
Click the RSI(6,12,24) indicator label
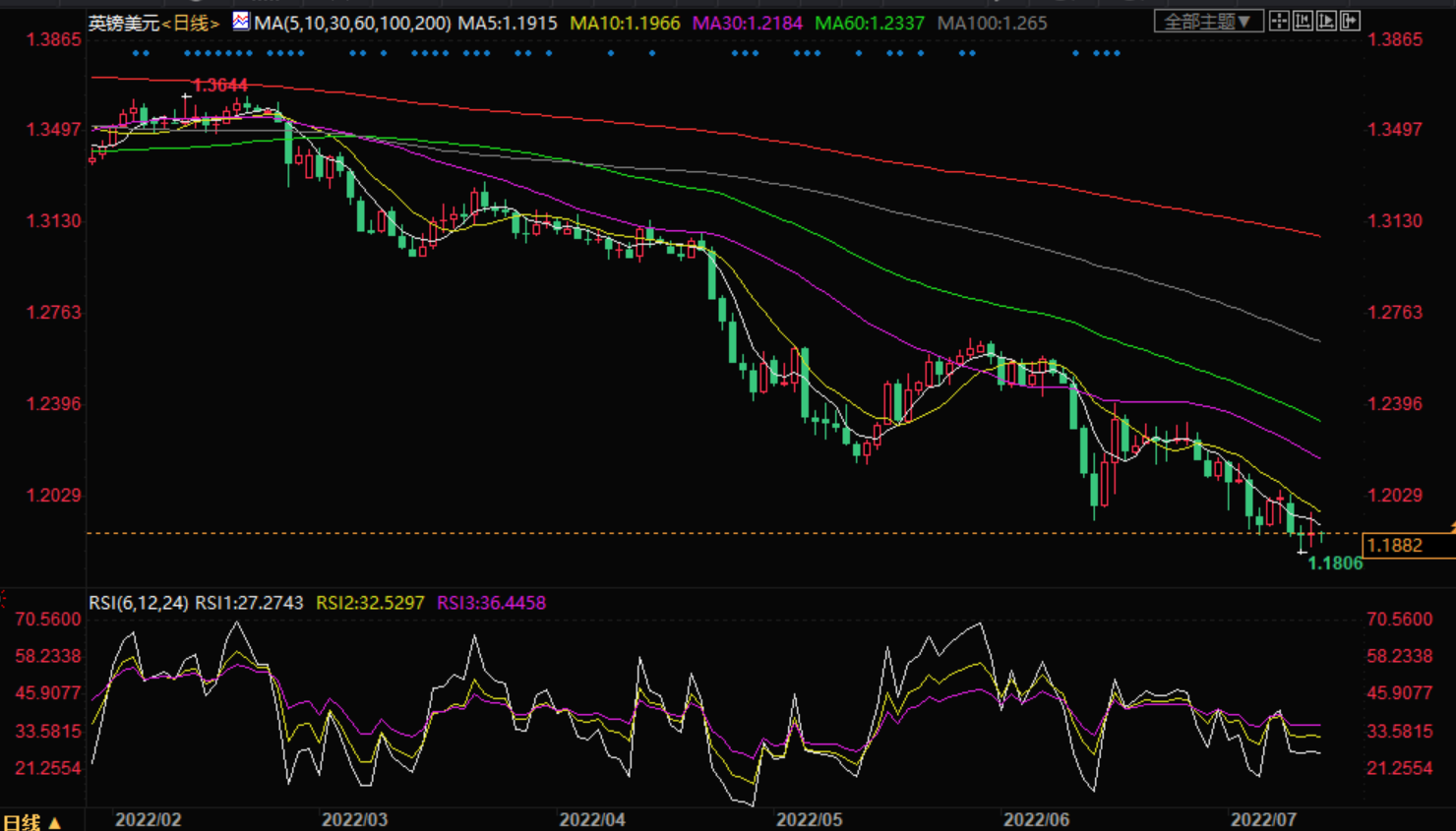(138, 603)
